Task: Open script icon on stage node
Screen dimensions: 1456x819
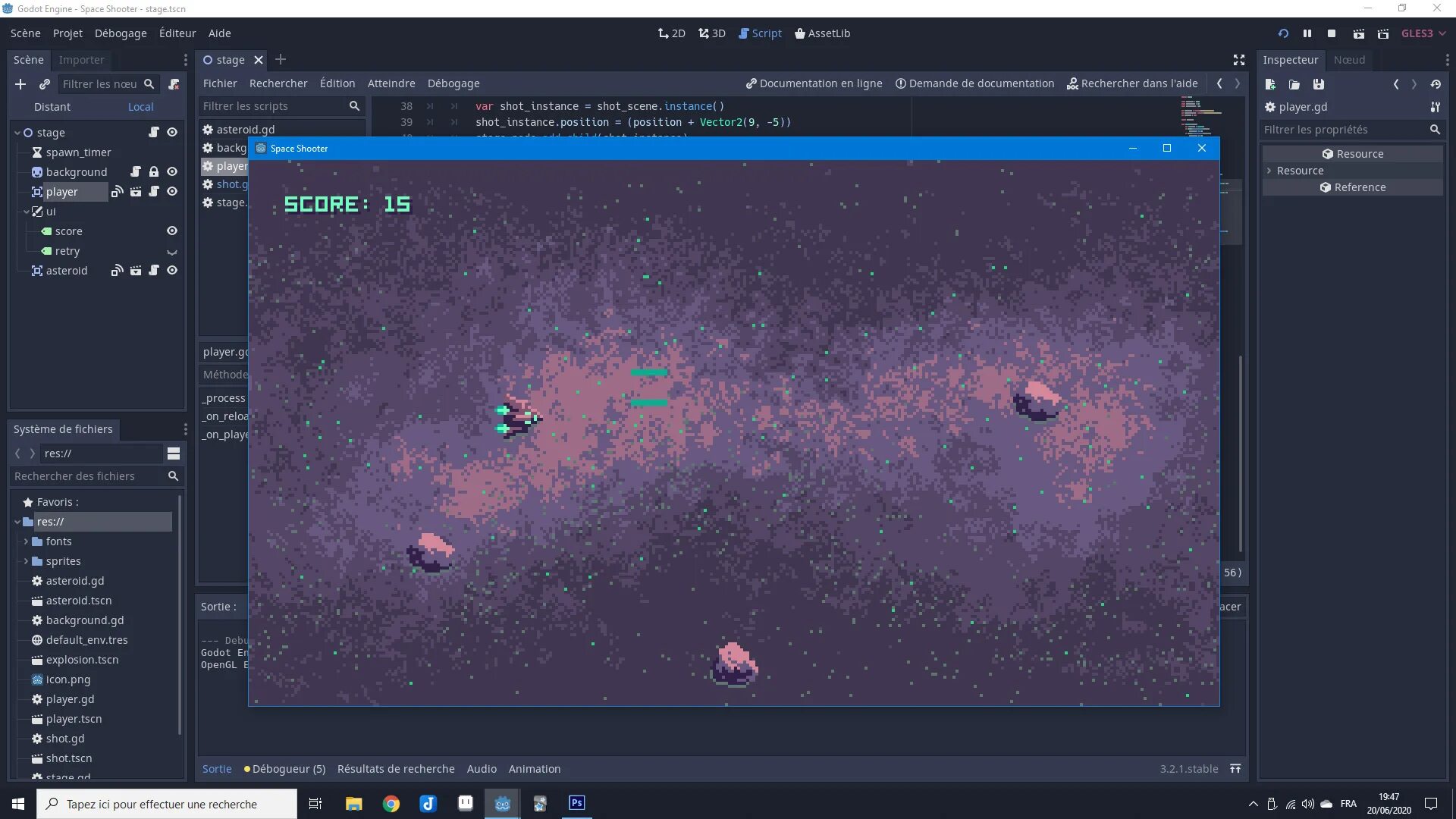Action: [x=154, y=132]
